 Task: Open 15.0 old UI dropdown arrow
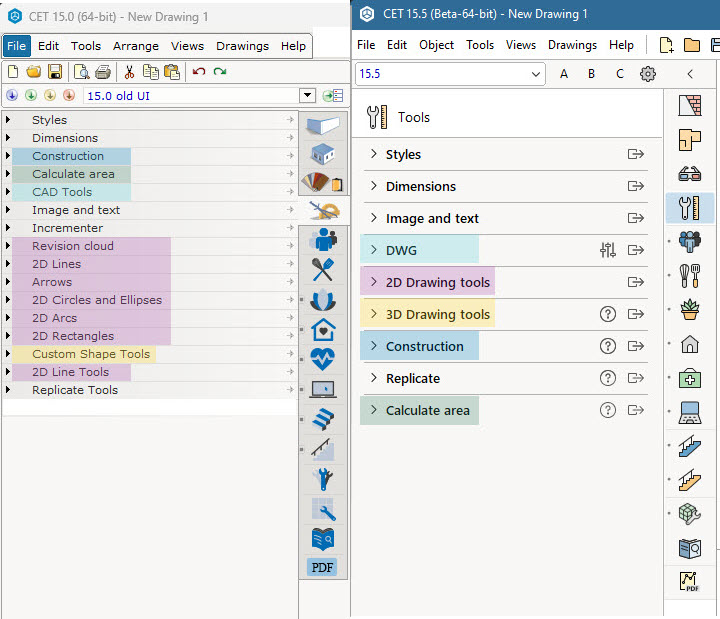(x=307, y=96)
